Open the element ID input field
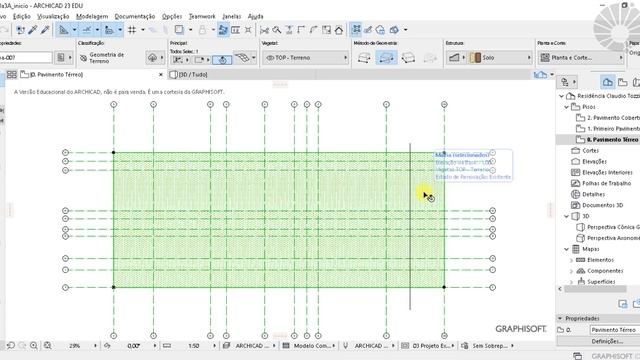The height and width of the screenshot is (360, 640). pos(25,58)
